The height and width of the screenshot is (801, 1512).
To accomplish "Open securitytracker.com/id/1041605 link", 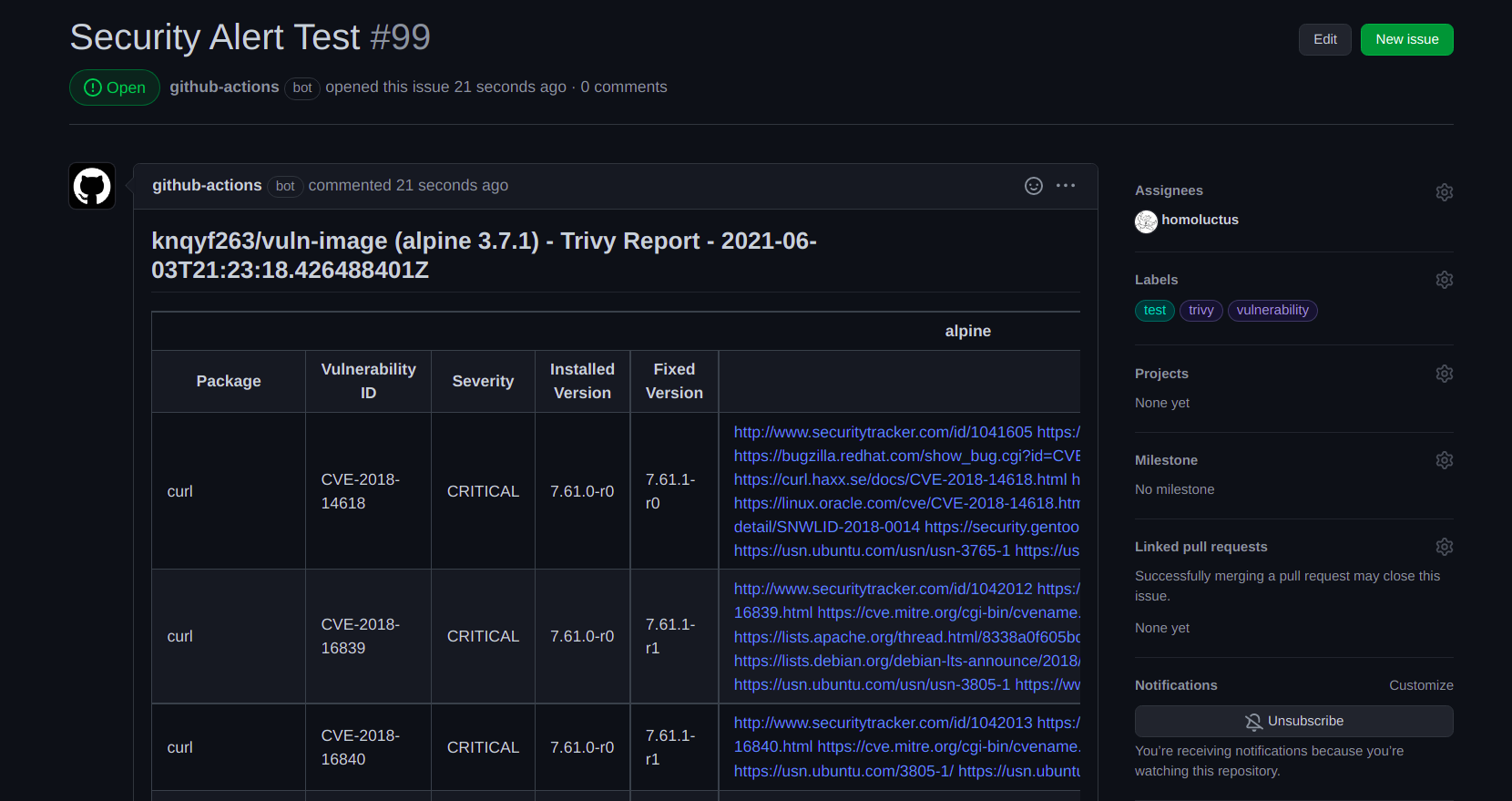I will click(x=884, y=432).
